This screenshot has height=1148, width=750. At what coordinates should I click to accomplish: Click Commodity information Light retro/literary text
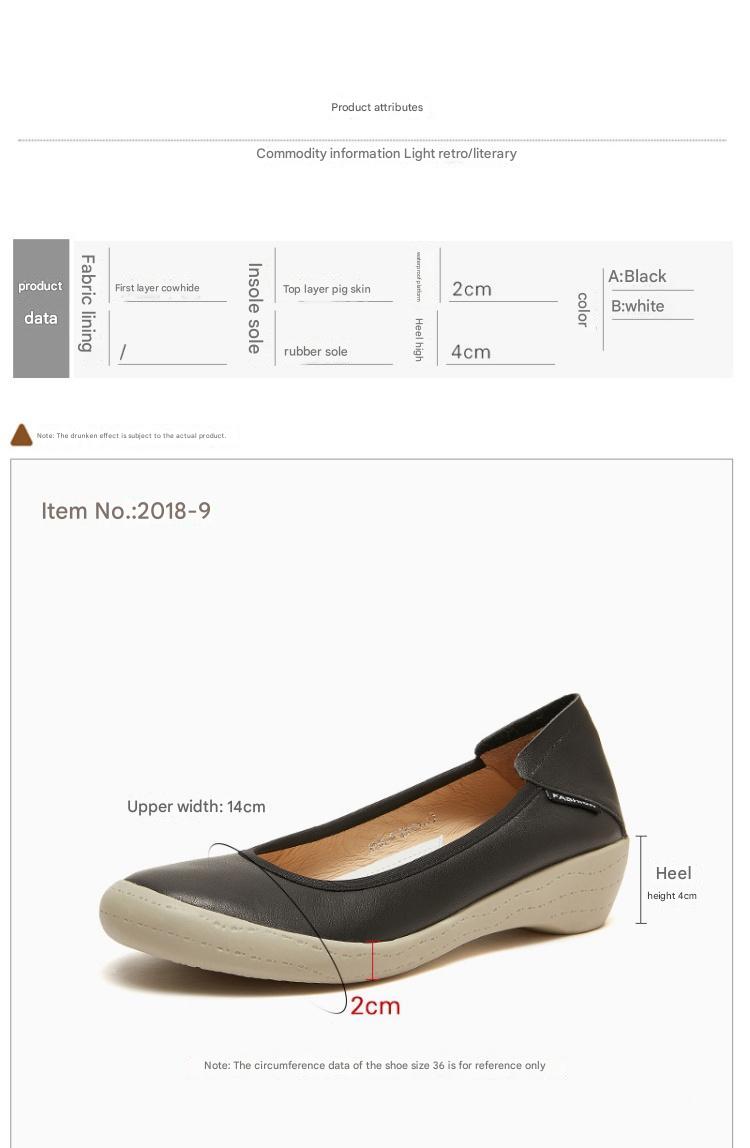click(386, 154)
